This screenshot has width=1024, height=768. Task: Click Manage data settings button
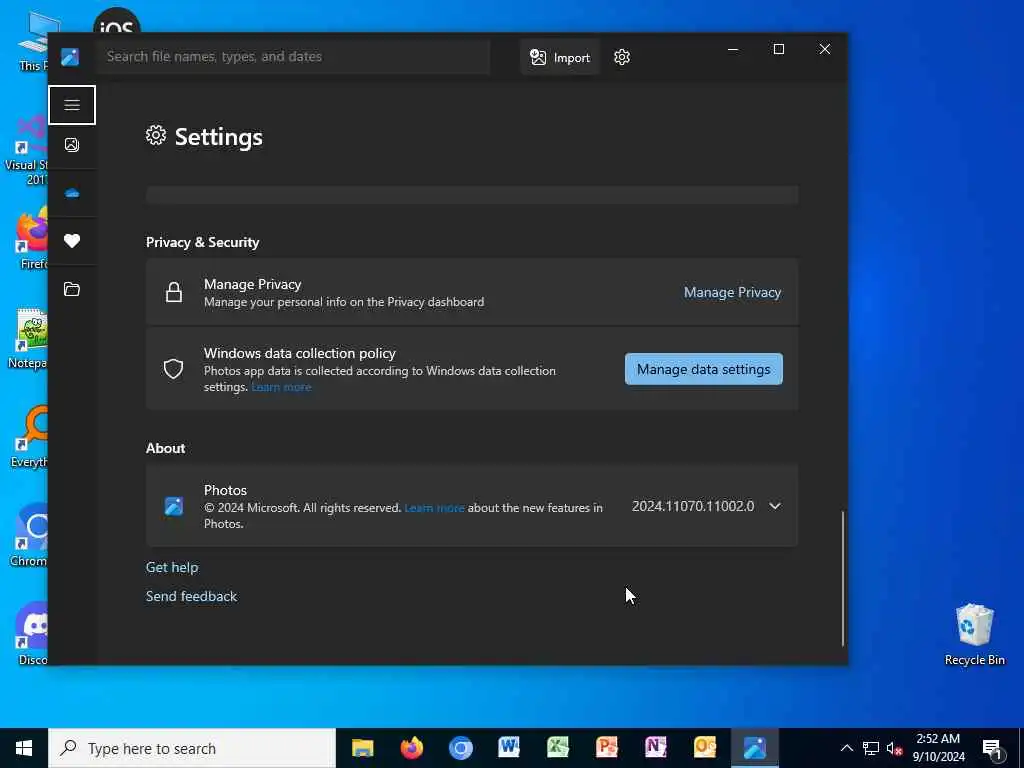[703, 370]
